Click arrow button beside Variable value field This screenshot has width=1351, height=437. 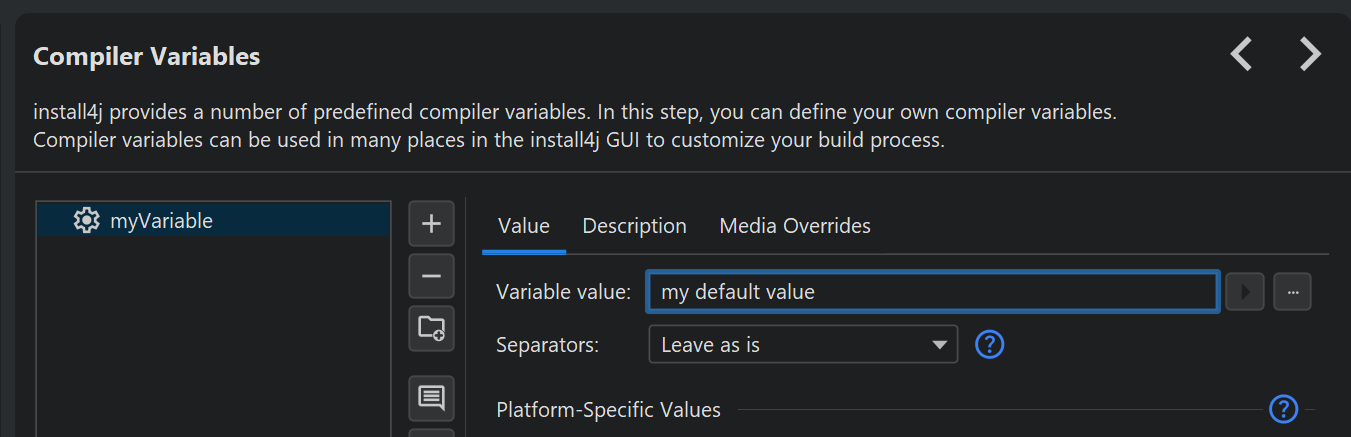tap(1245, 292)
